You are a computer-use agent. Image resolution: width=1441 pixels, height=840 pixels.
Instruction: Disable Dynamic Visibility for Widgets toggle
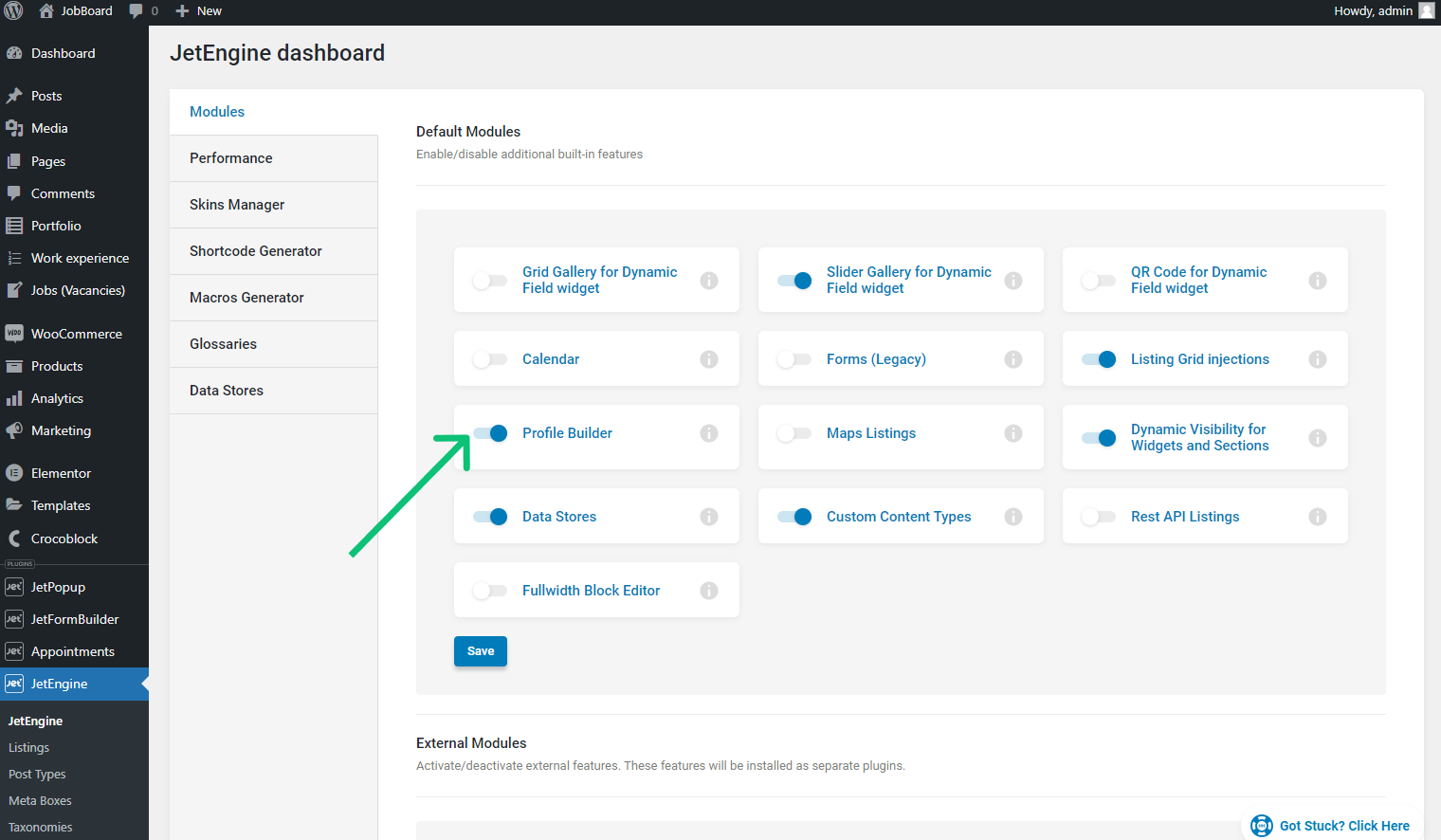[1099, 438]
